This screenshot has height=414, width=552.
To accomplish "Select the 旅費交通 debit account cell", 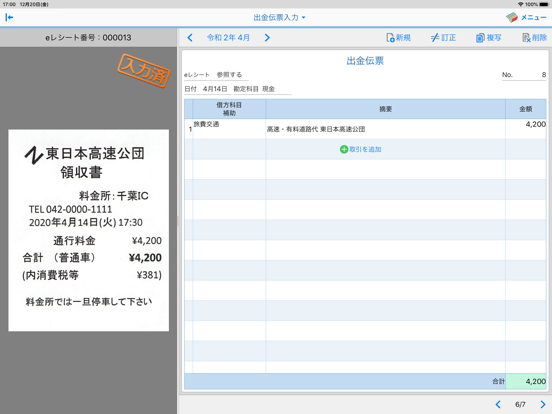I will [229, 129].
